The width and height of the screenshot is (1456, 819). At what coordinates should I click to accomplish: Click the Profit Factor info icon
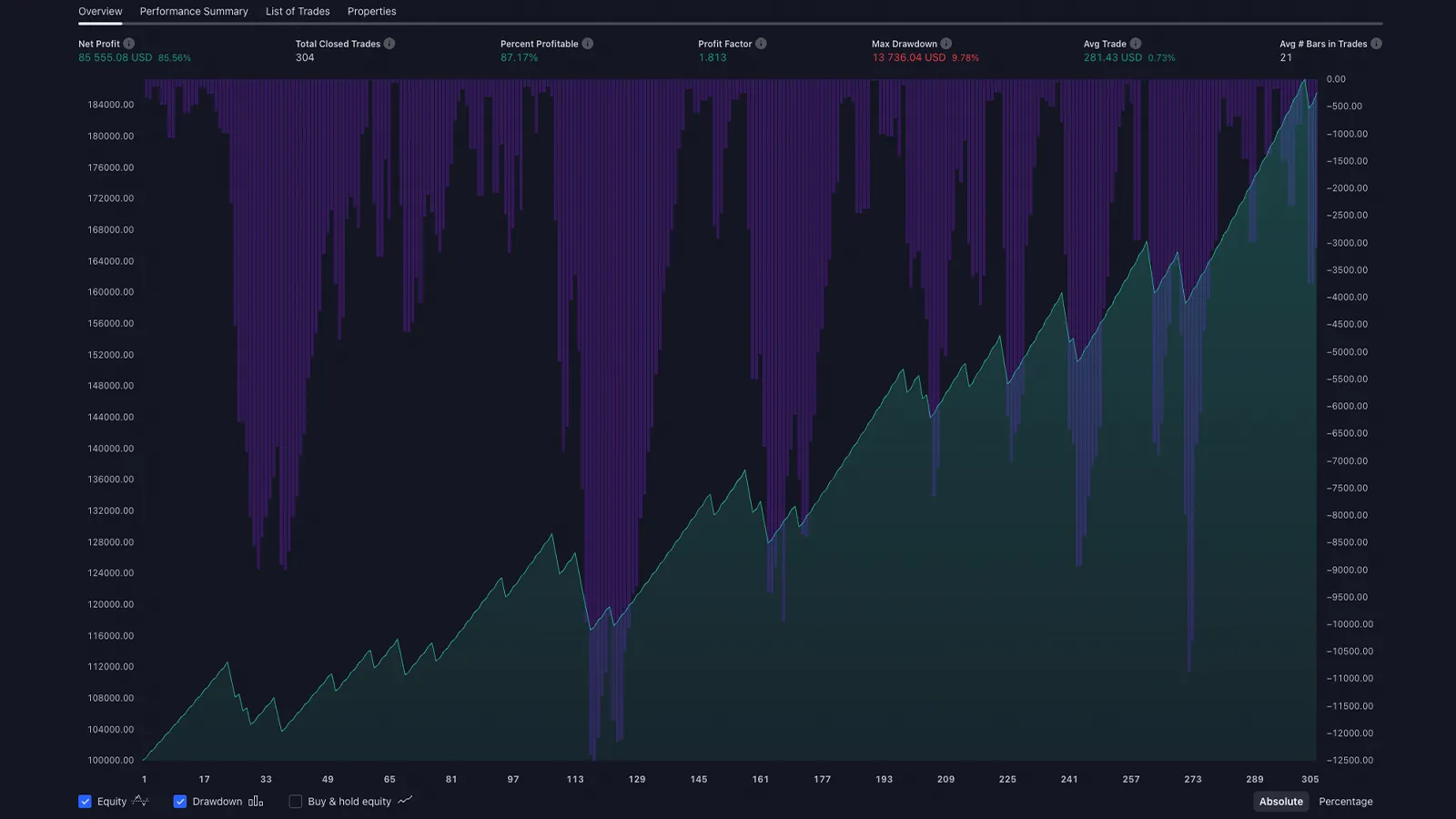coord(763,43)
